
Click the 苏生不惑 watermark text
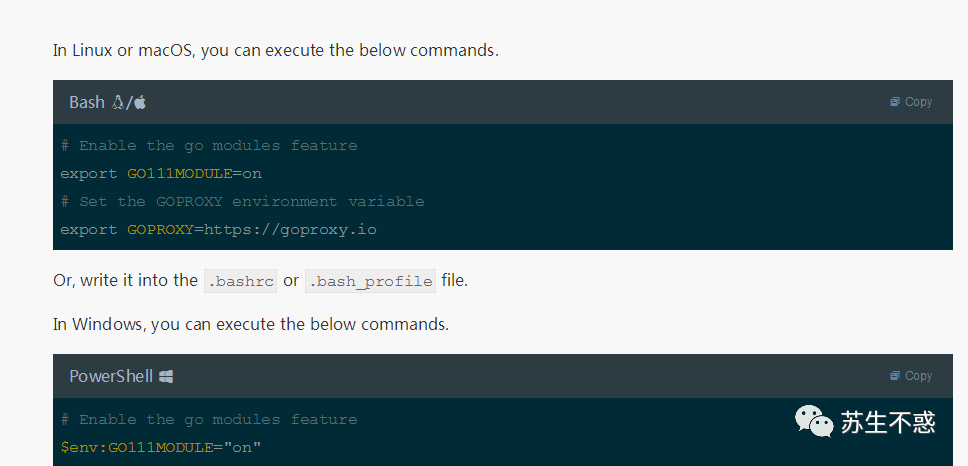(x=888, y=422)
